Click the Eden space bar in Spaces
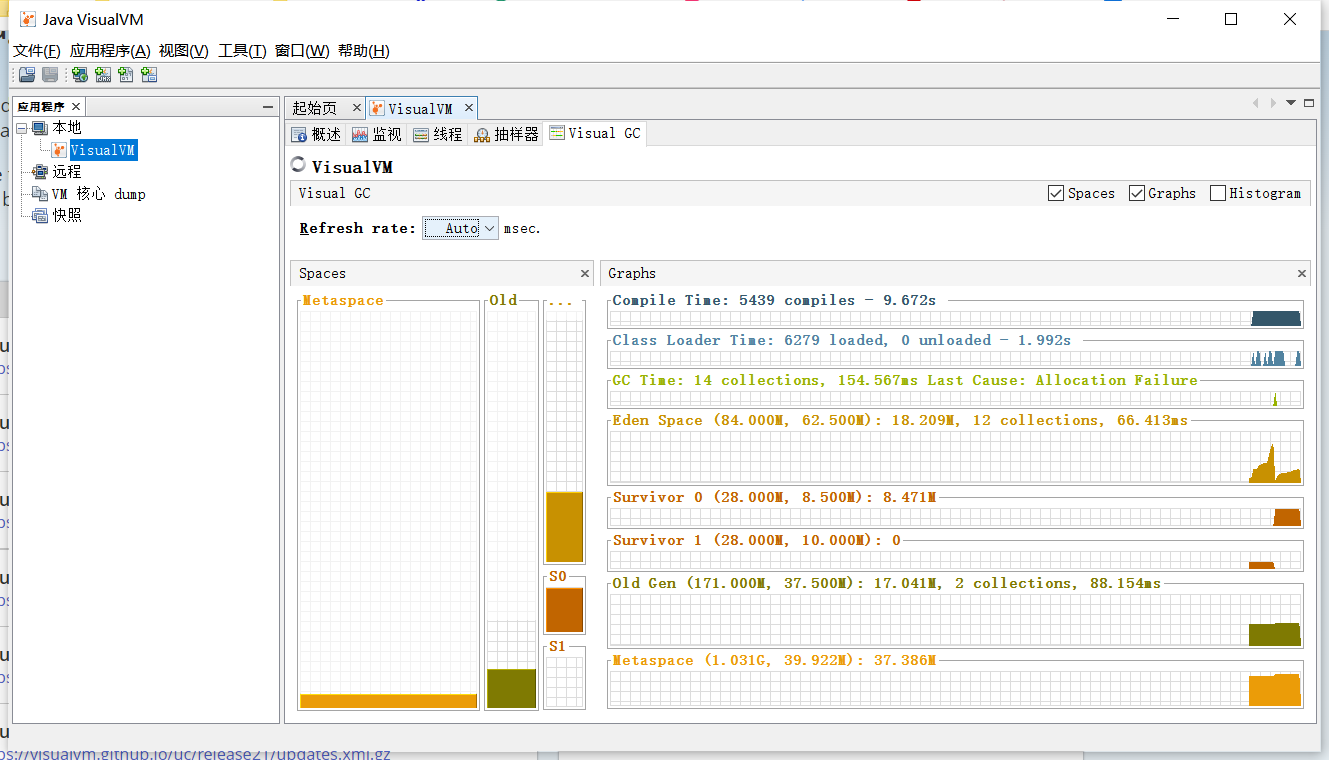Image resolution: width=1329 pixels, height=760 pixels. tap(564, 527)
